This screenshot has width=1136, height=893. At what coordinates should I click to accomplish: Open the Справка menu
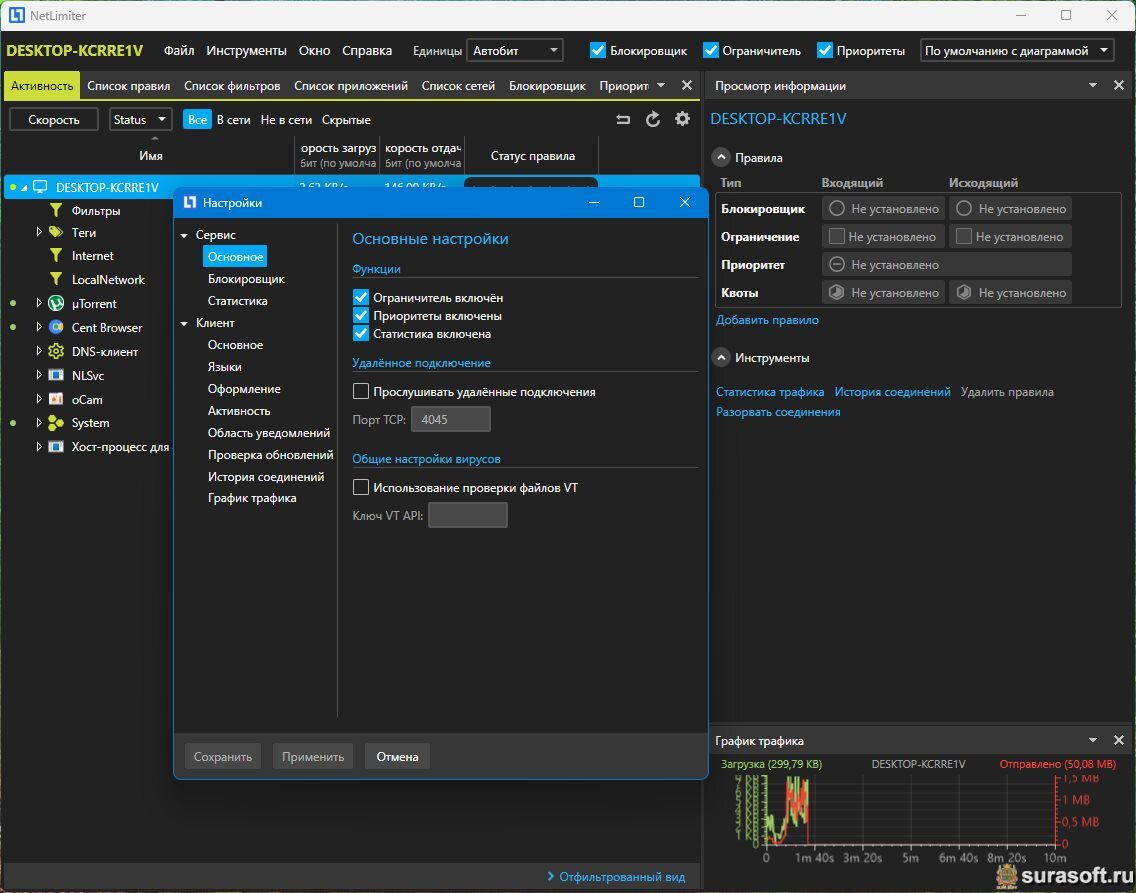367,51
